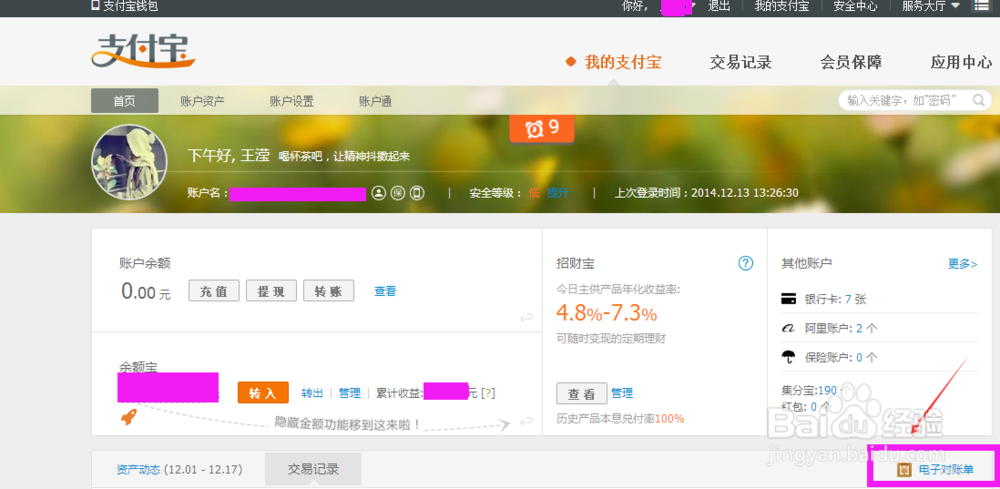Click 安全中心 in top bar
The image size is (1000, 489).
(x=855, y=6)
